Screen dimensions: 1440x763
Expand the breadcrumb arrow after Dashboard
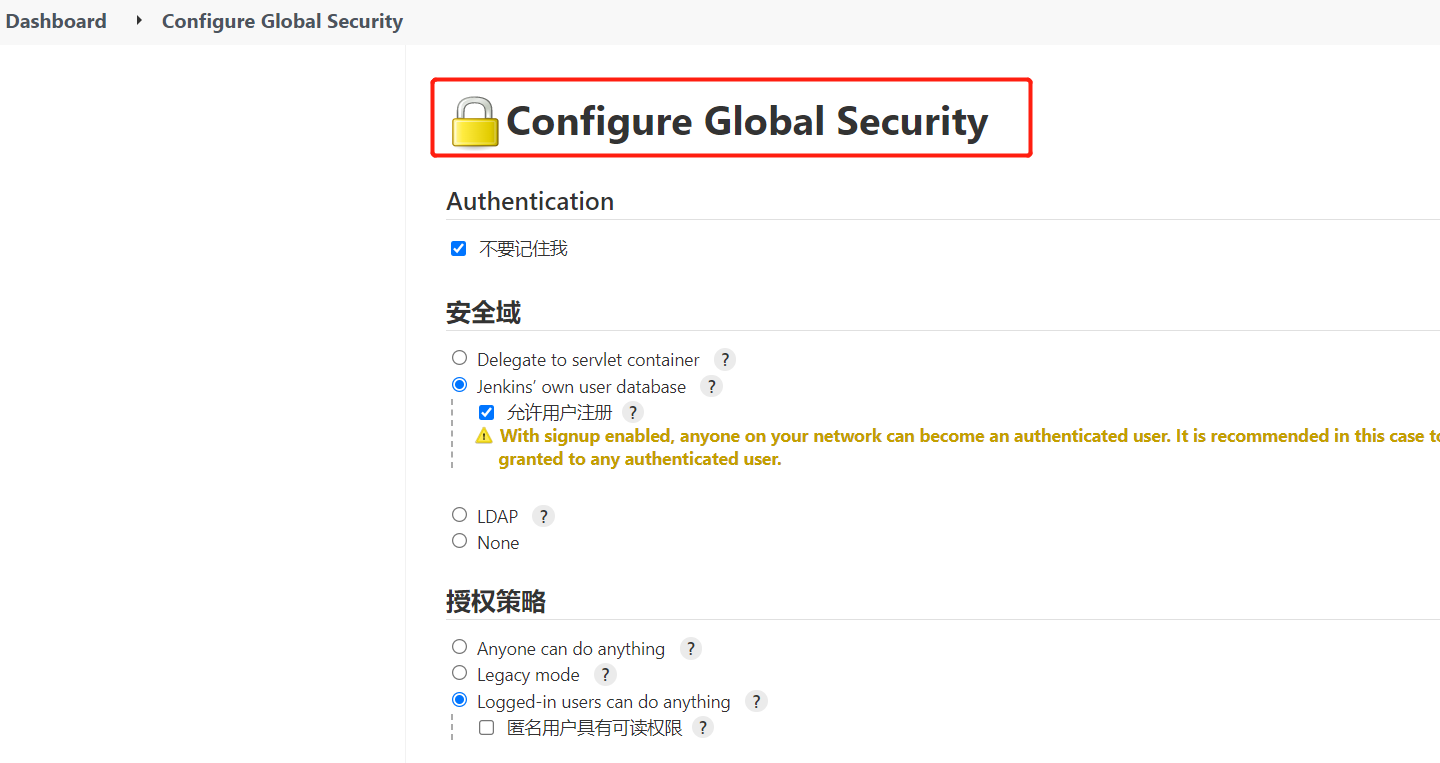click(x=139, y=21)
